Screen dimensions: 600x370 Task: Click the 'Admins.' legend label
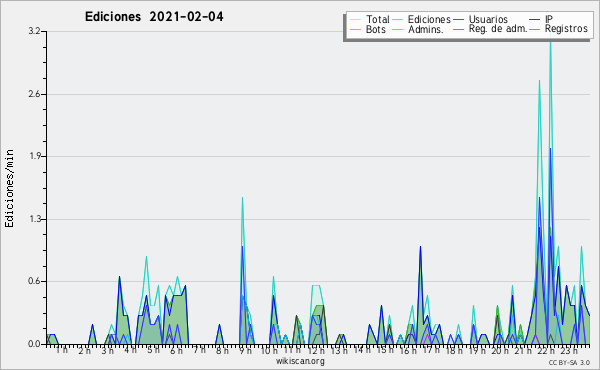426,29
